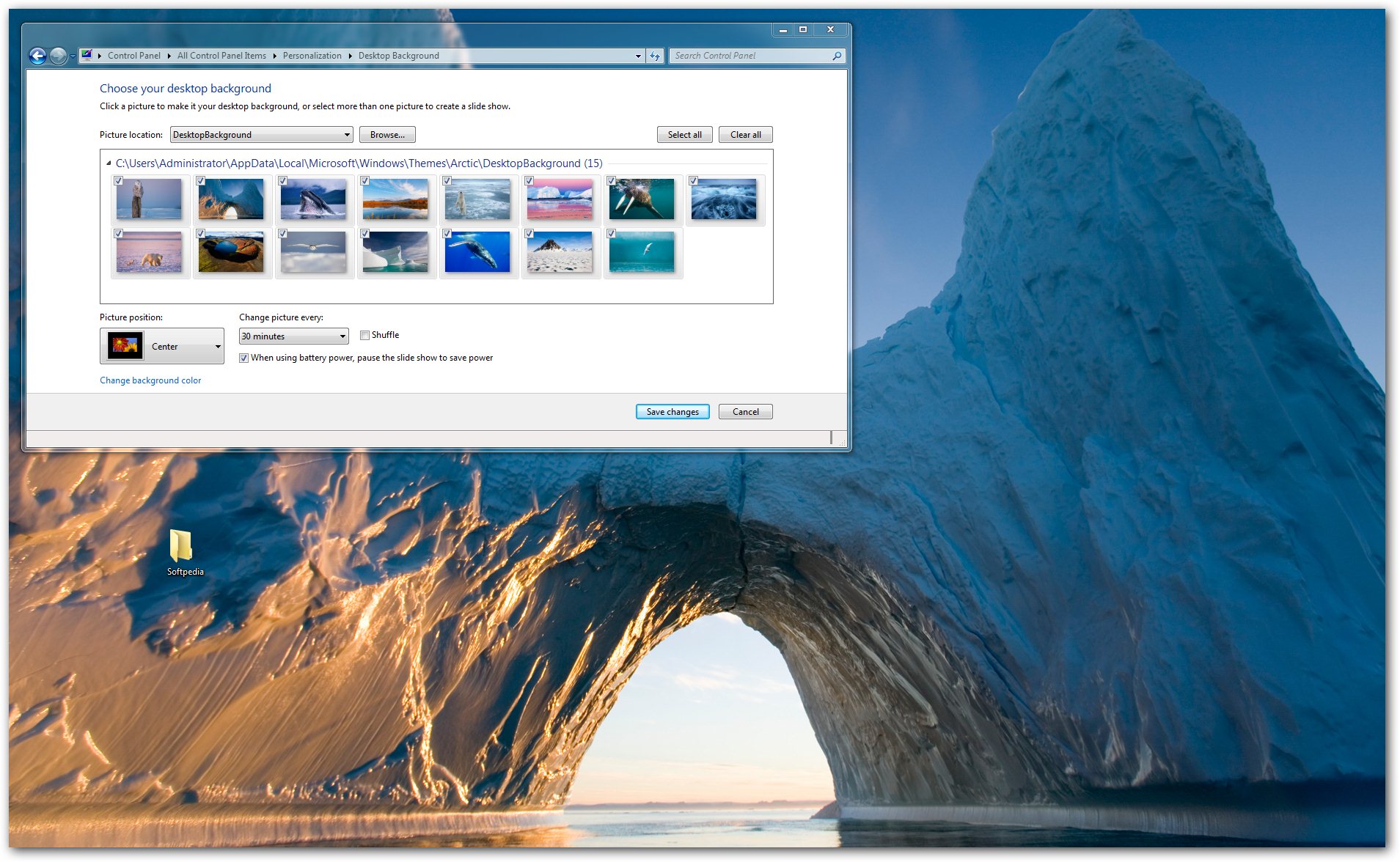The width and height of the screenshot is (1400, 862).
Task: Select the owl on post wallpaper thumbnail
Action: [x=149, y=199]
